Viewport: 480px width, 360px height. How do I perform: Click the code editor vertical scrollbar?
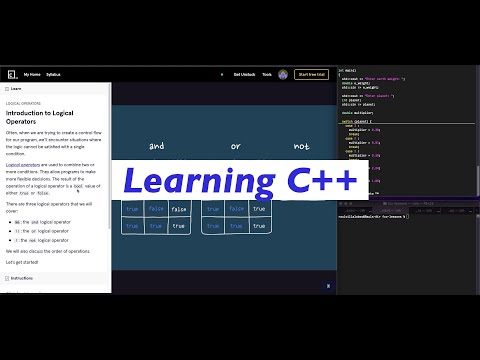(x=478, y=180)
